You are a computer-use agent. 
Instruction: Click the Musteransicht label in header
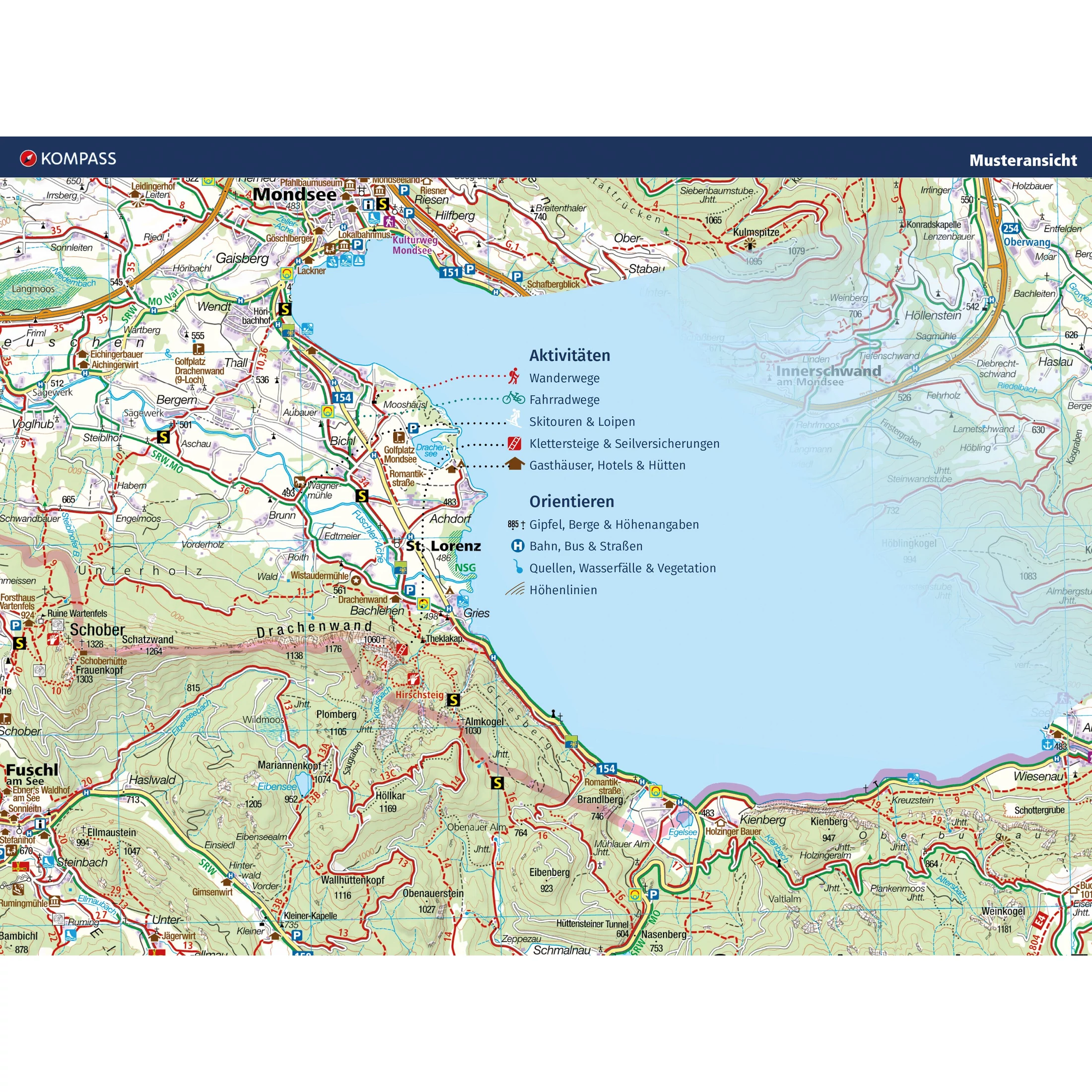click(1023, 160)
